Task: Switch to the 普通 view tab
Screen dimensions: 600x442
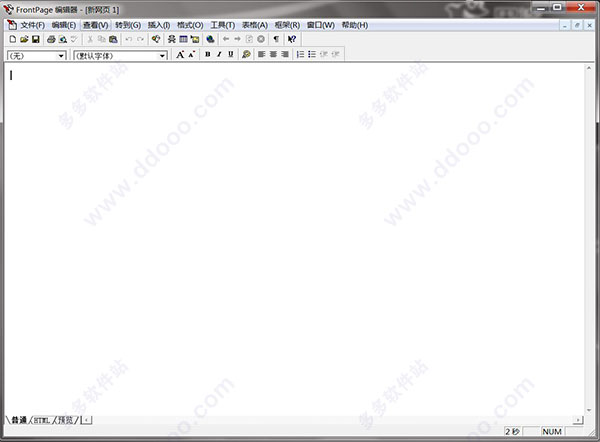Action: point(19,420)
